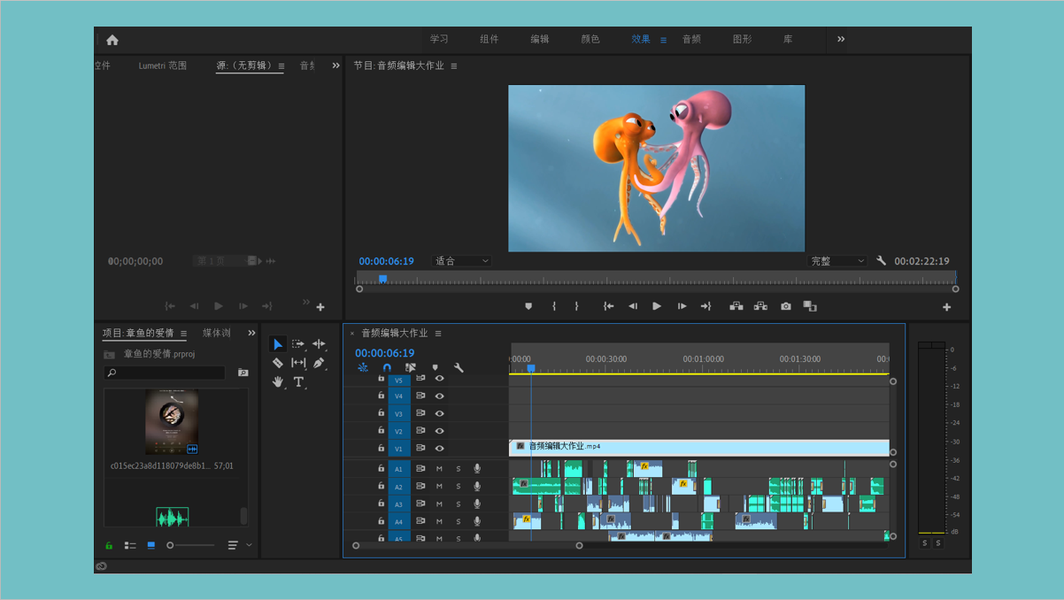
Task: Open playback resolution dropdown 完整
Action: [x=837, y=261]
